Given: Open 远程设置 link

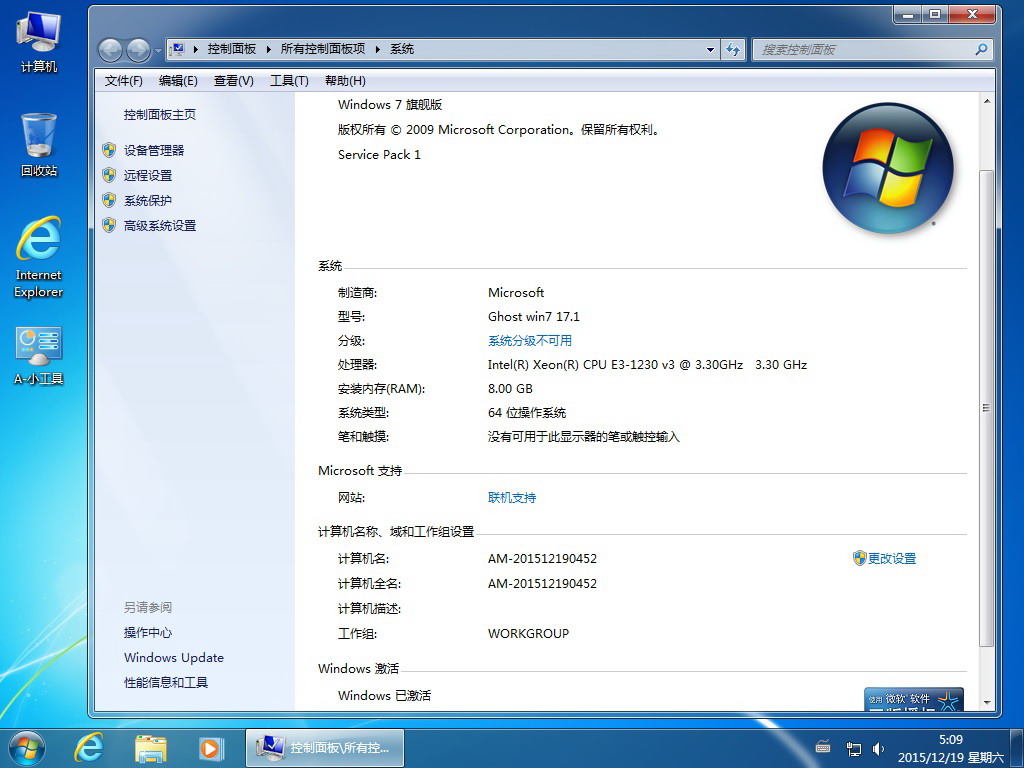Looking at the screenshot, I should (x=148, y=175).
